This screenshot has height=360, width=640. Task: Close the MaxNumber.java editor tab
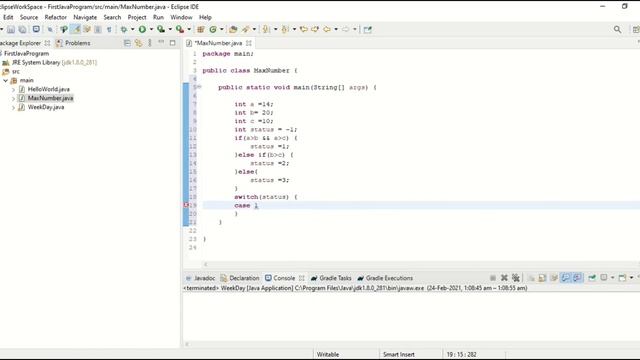(249, 43)
